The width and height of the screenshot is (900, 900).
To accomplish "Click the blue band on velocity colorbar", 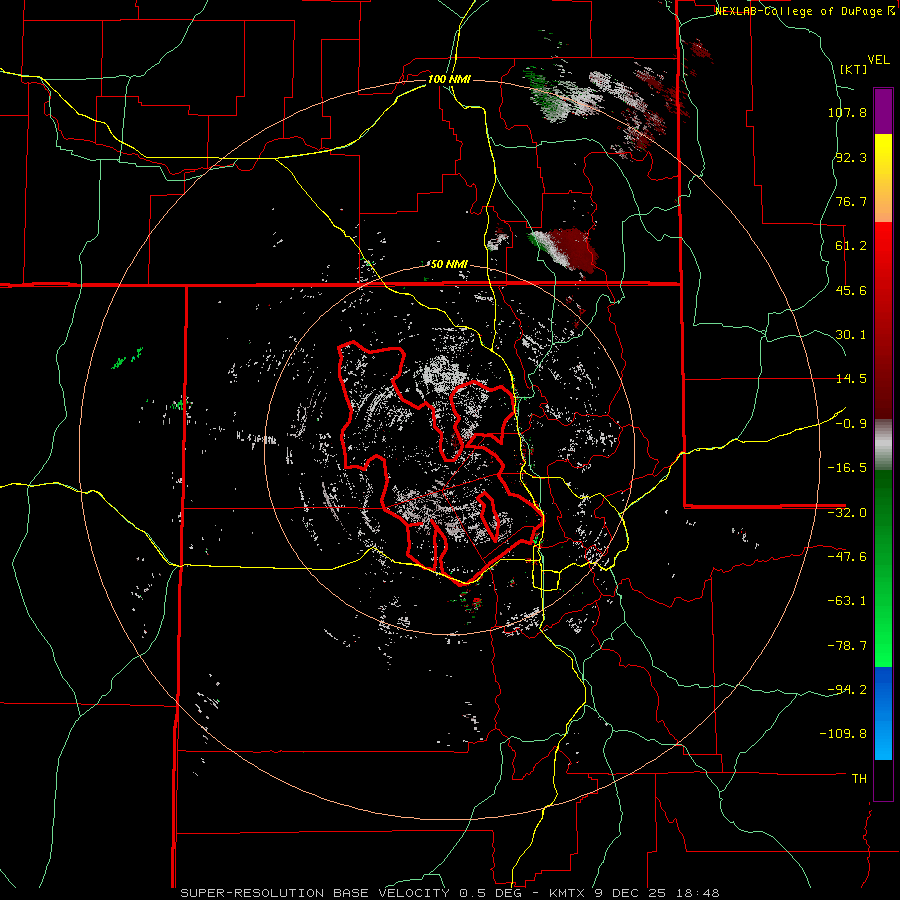I will click(883, 713).
